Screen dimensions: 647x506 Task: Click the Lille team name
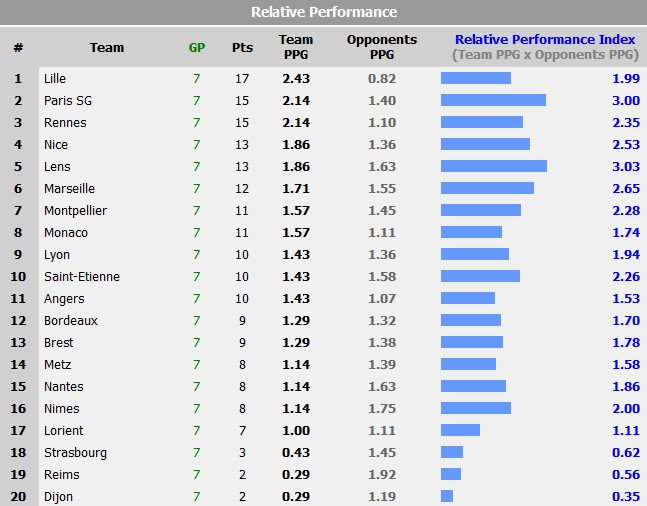(x=56, y=79)
